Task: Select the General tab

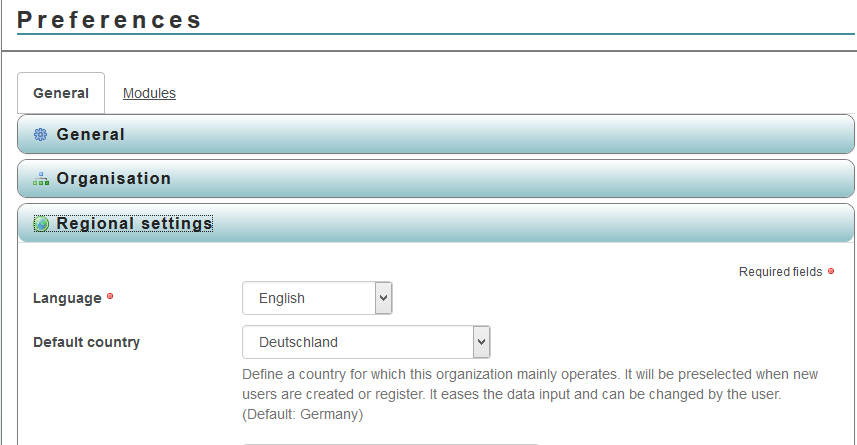Action: pyautogui.click(x=61, y=93)
